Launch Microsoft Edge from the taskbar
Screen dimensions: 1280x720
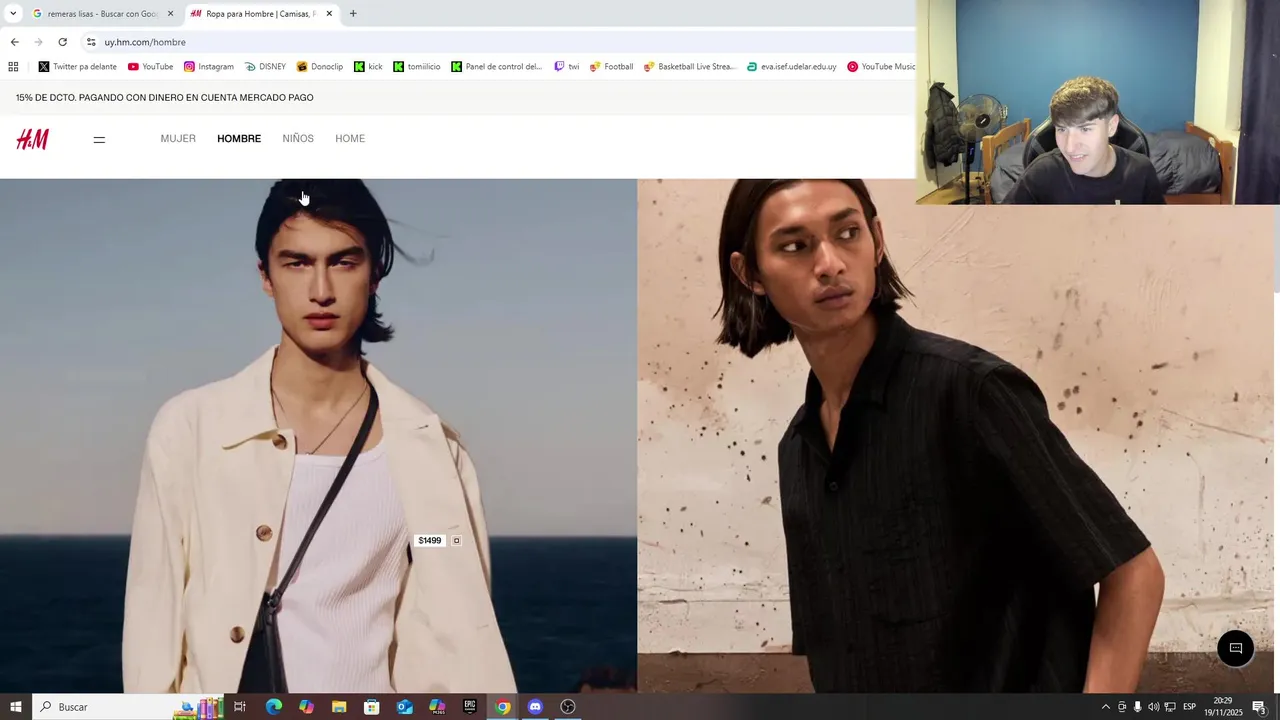tap(273, 707)
